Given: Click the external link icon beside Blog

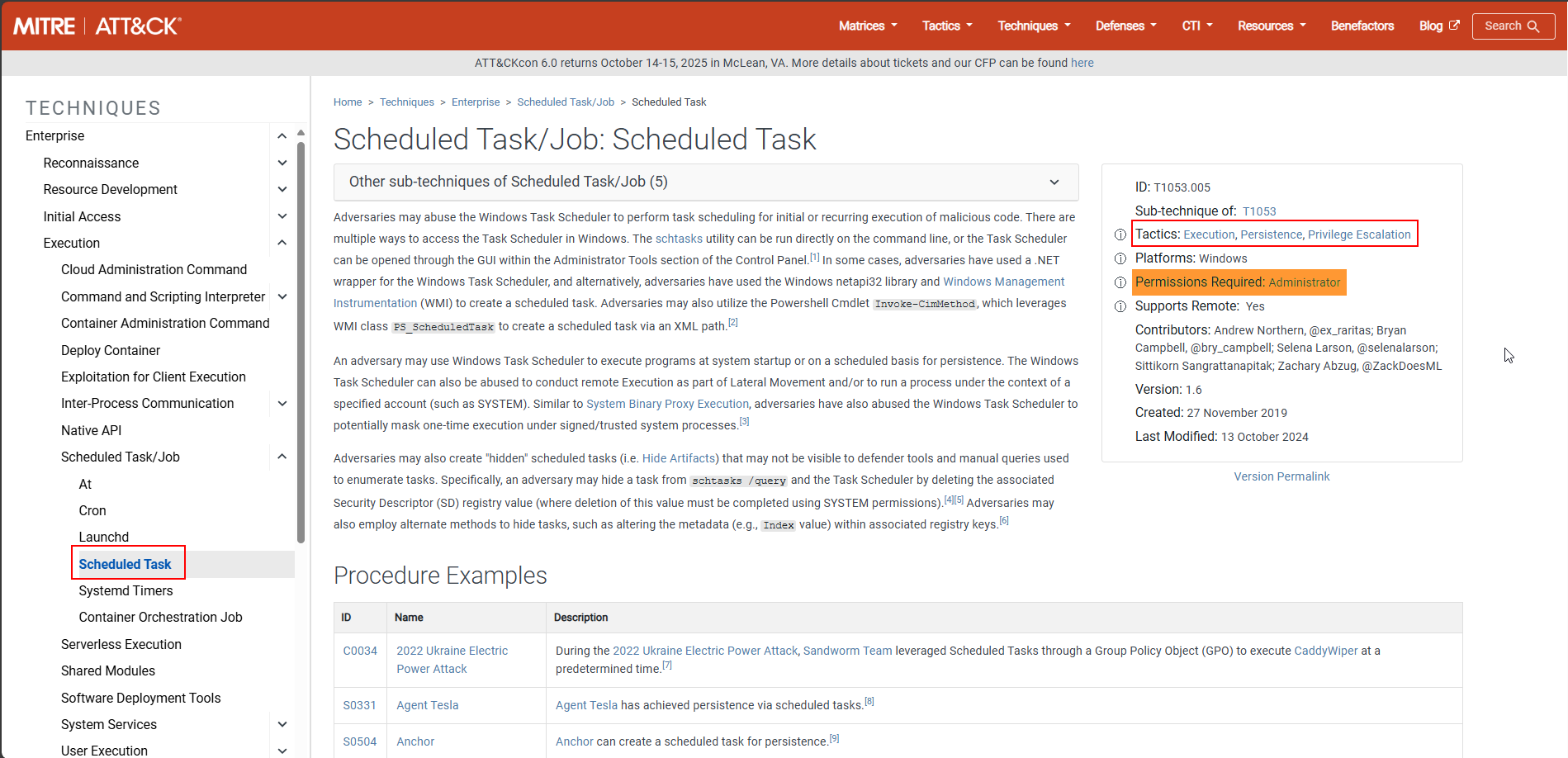Looking at the screenshot, I should [x=1454, y=26].
